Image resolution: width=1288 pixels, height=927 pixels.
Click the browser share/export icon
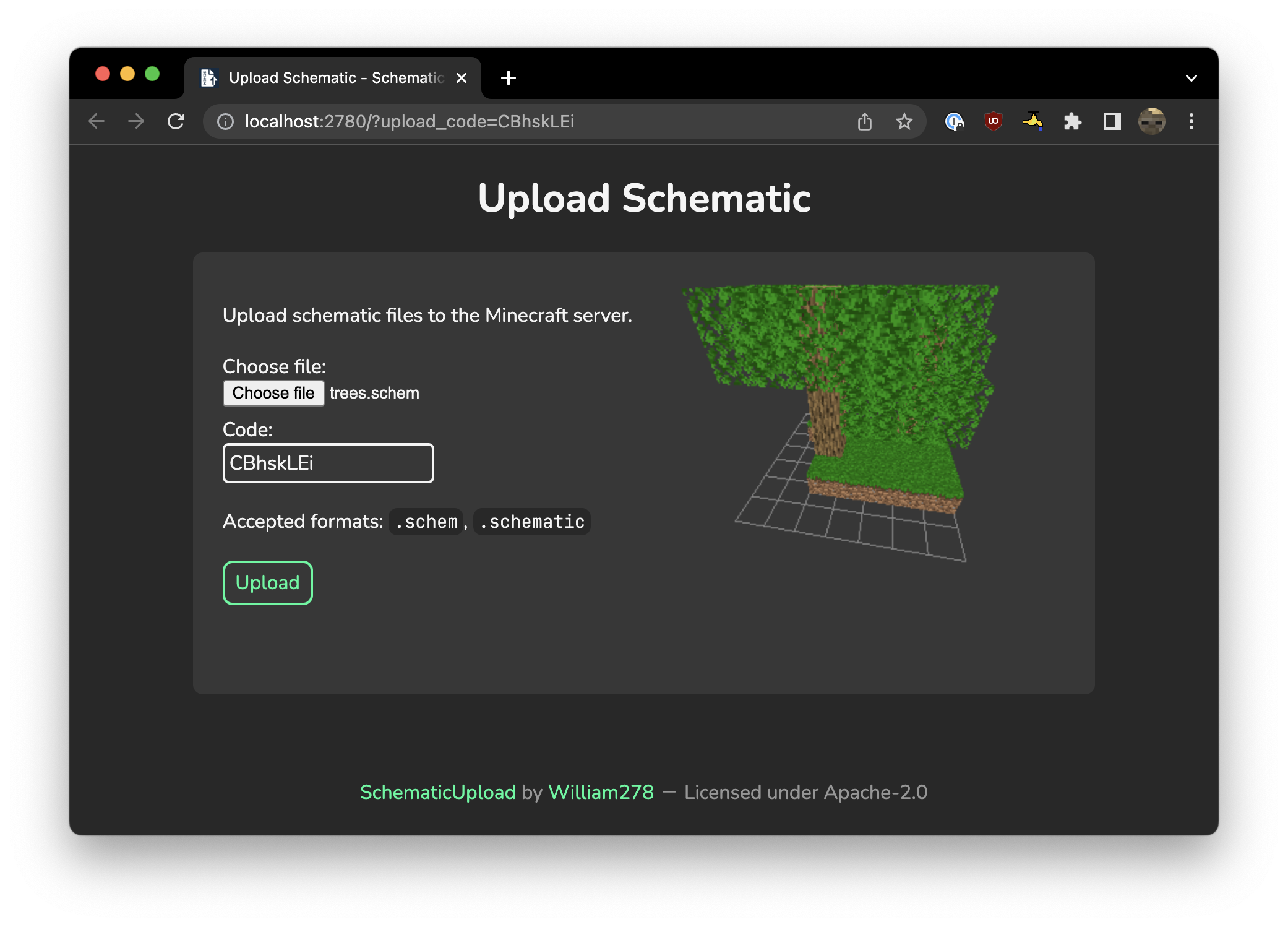pyautogui.click(x=865, y=122)
